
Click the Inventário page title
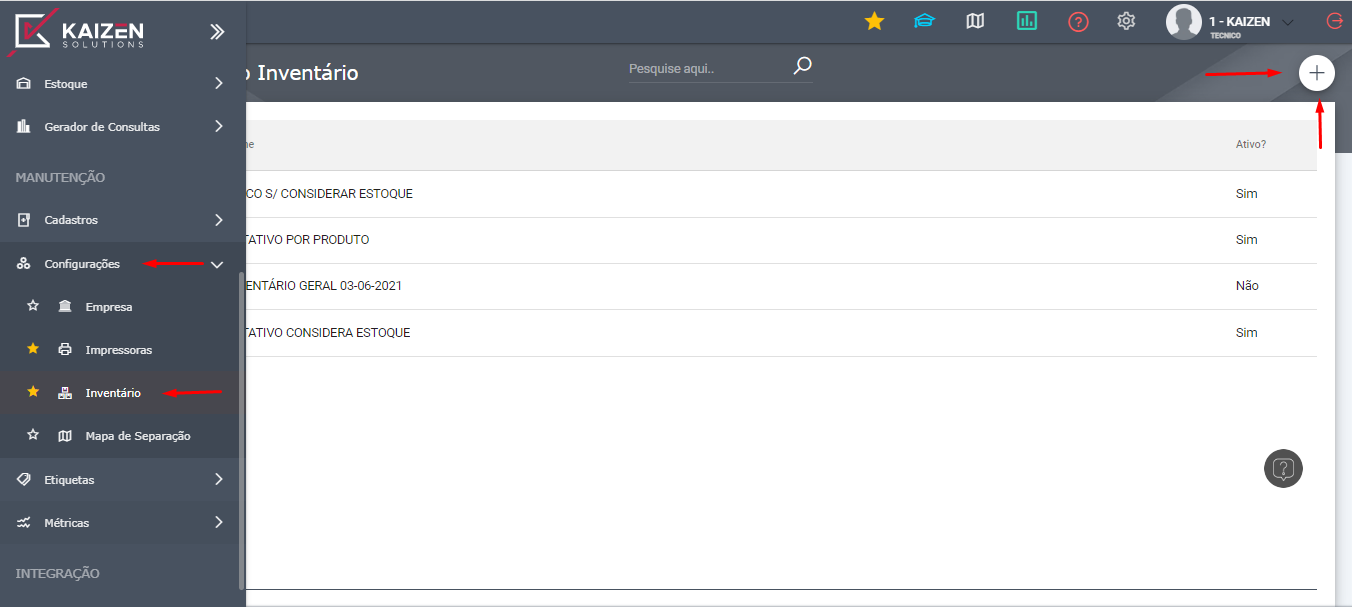(307, 73)
